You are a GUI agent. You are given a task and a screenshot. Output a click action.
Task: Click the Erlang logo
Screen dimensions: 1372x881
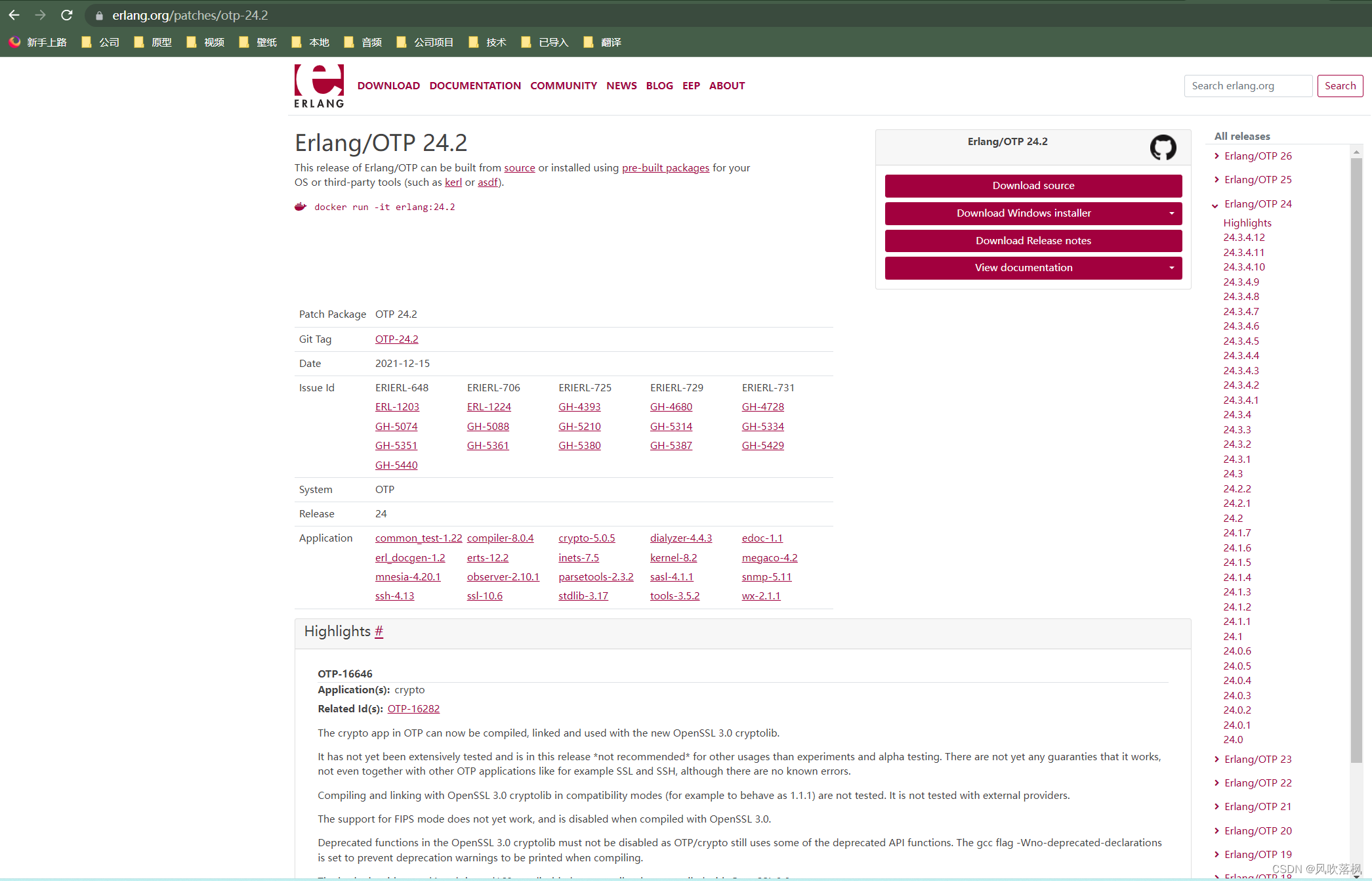(x=319, y=86)
